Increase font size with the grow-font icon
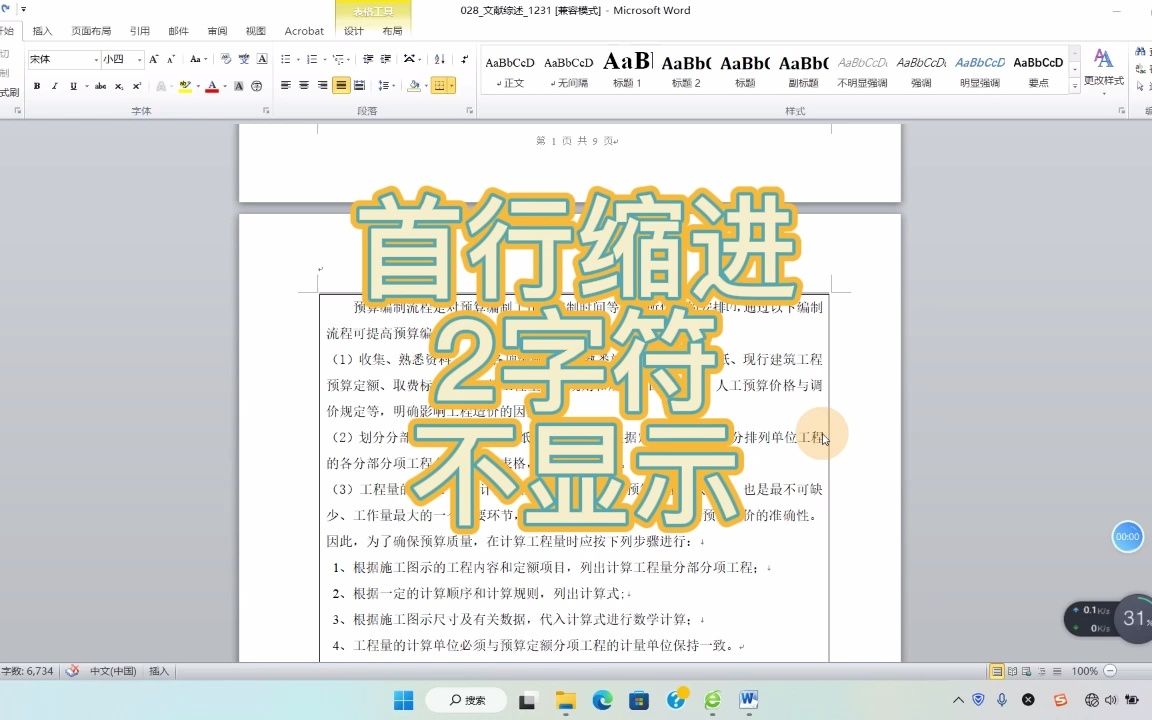 154,60
